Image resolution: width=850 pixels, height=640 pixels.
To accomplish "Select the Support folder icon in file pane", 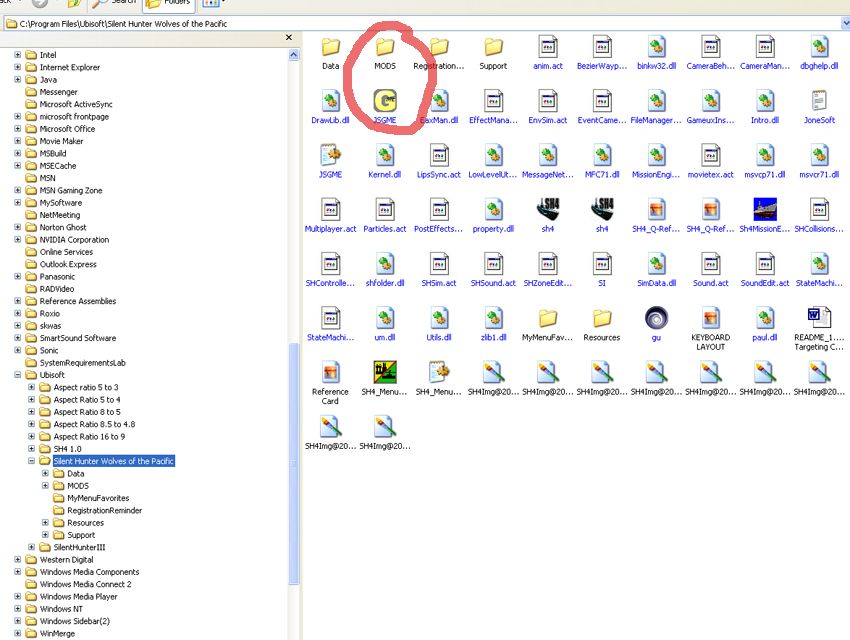I will click(493, 47).
